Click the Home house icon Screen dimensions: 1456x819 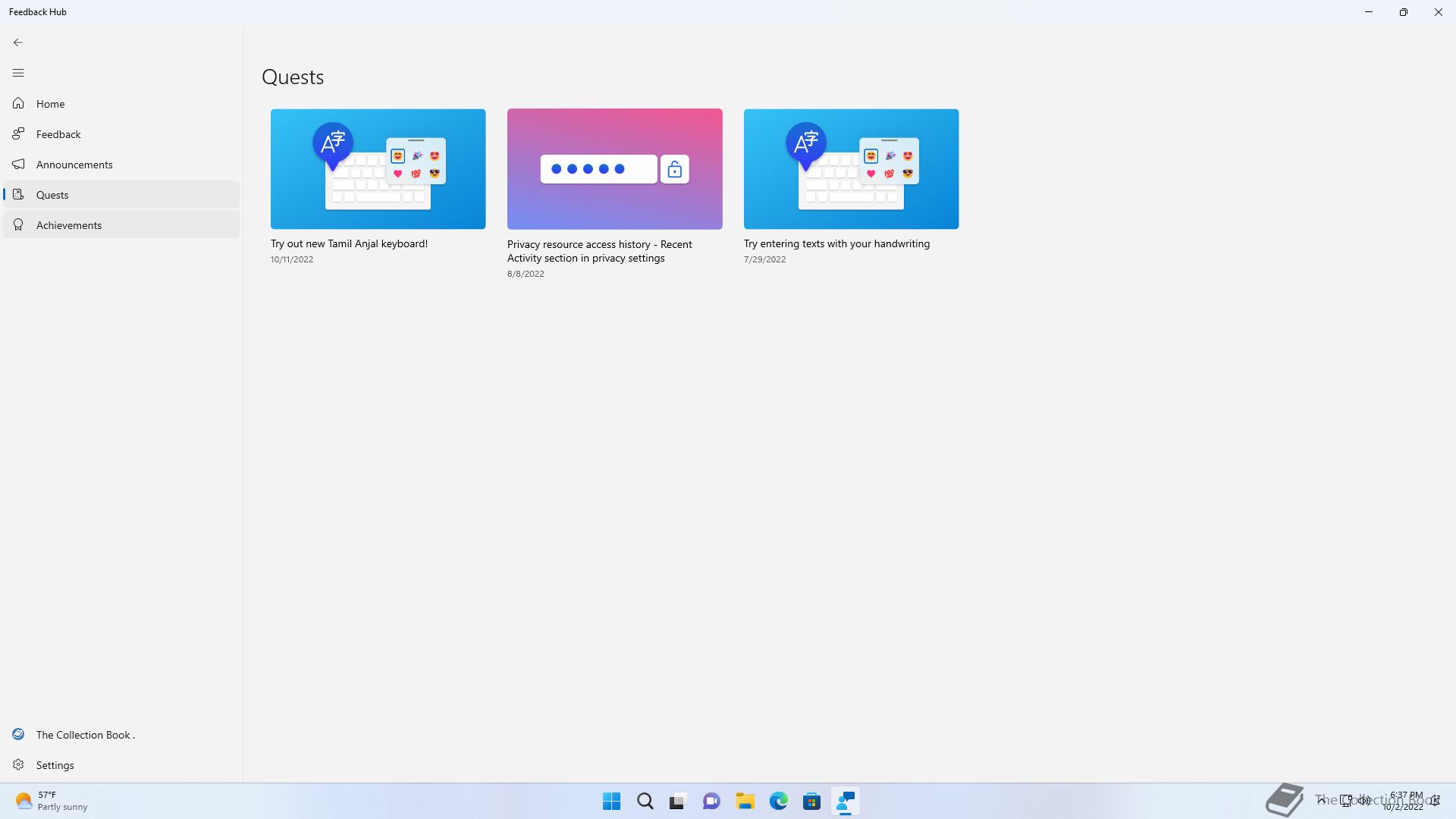(18, 103)
